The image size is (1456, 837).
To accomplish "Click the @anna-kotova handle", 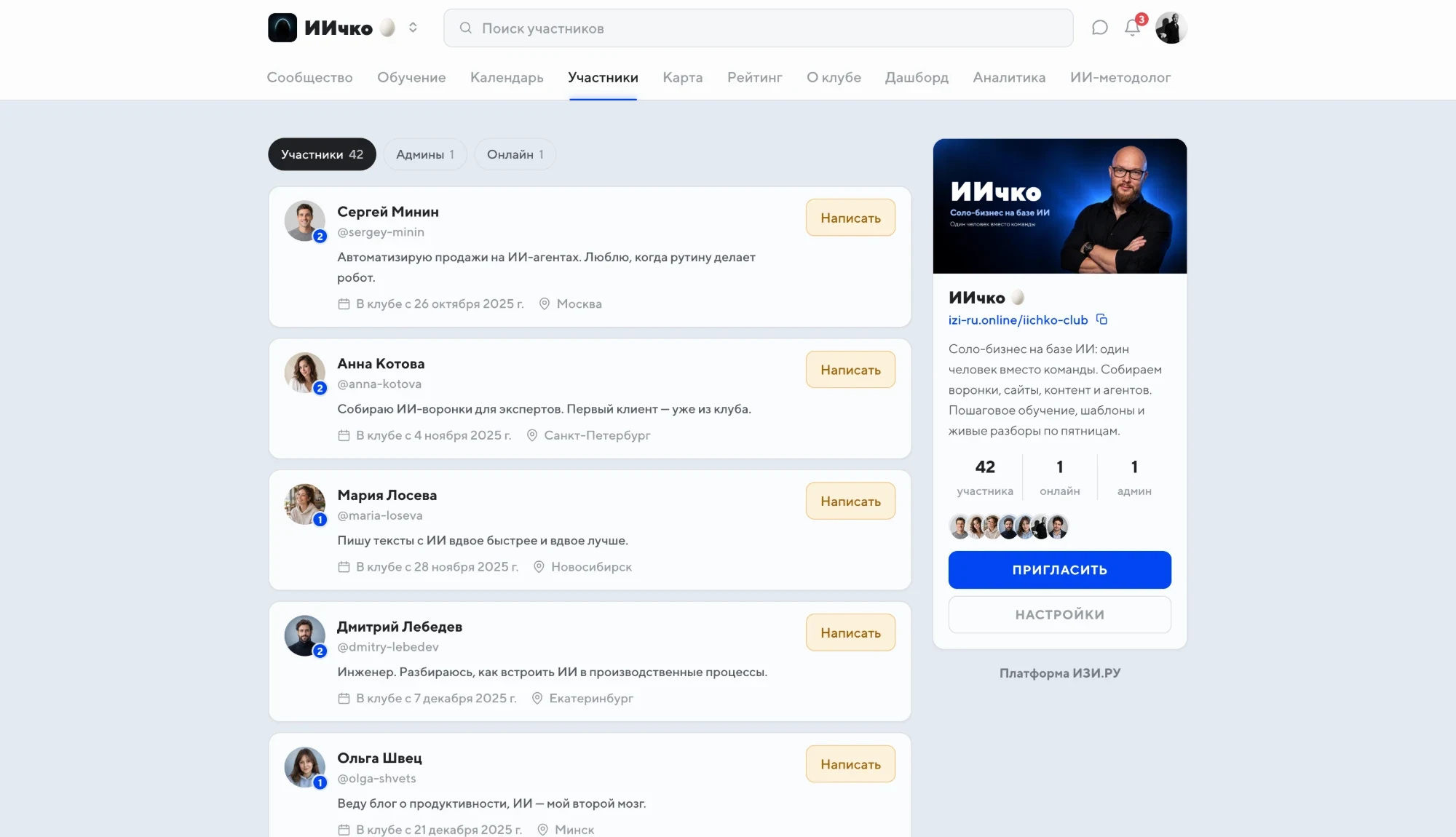I will (x=379, y=384).
